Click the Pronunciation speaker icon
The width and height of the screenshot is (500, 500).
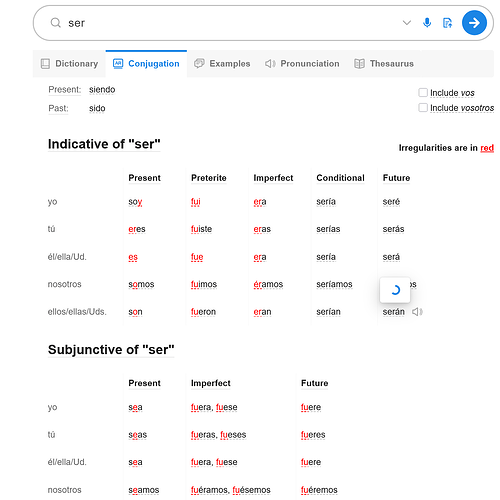tap(270, 64)
